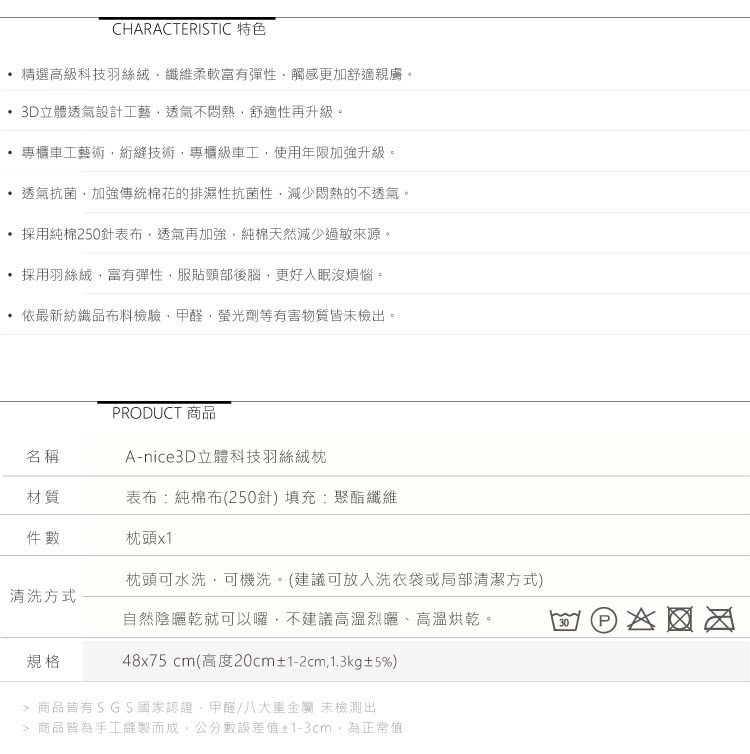
Task: Click the 件數 row label
Action: (x=43, y=538)
